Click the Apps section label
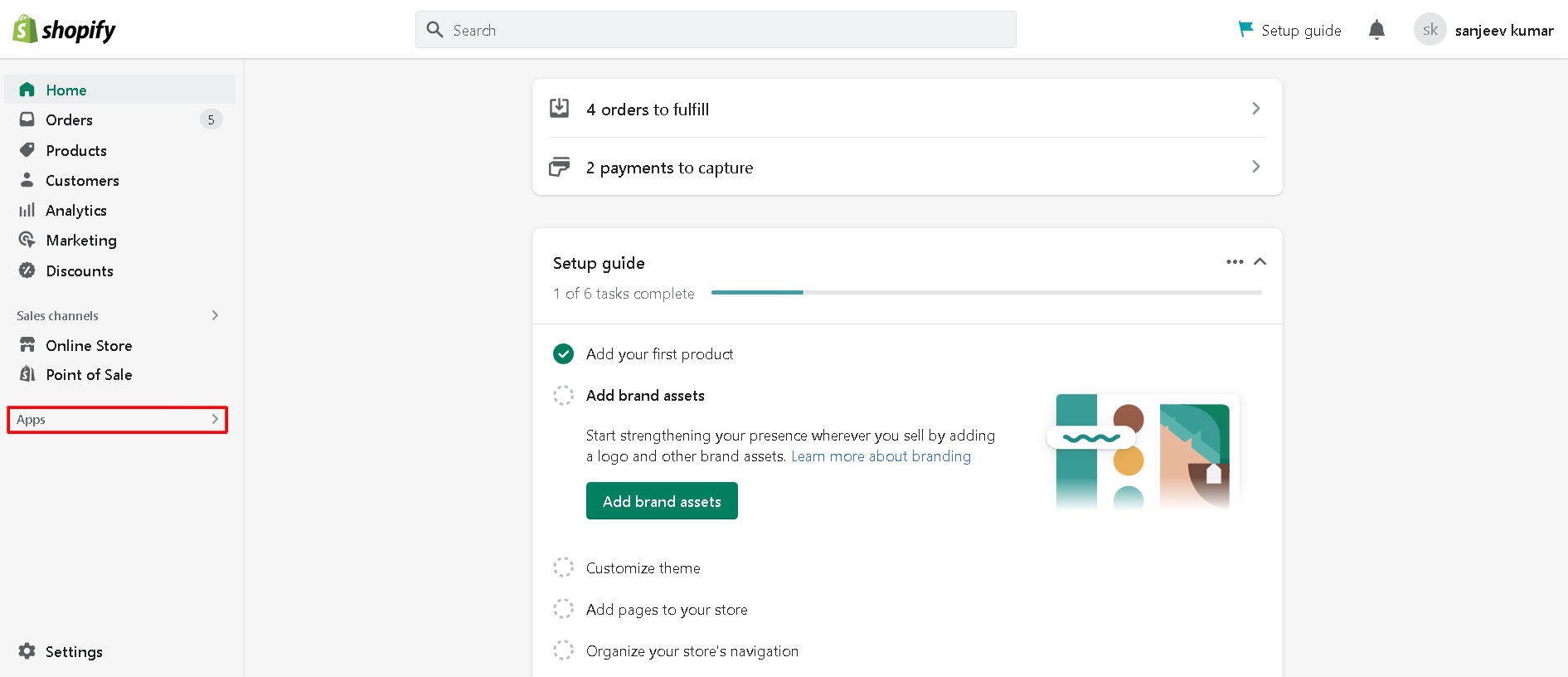This screenshot has width=1568, height=677. (31, 420)
